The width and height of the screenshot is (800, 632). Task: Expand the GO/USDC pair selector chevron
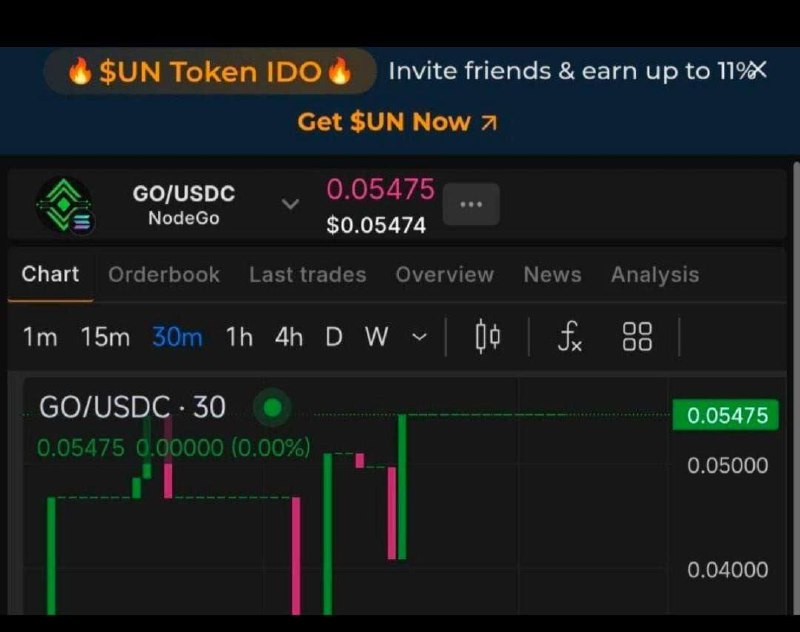[x=290, y=205]
